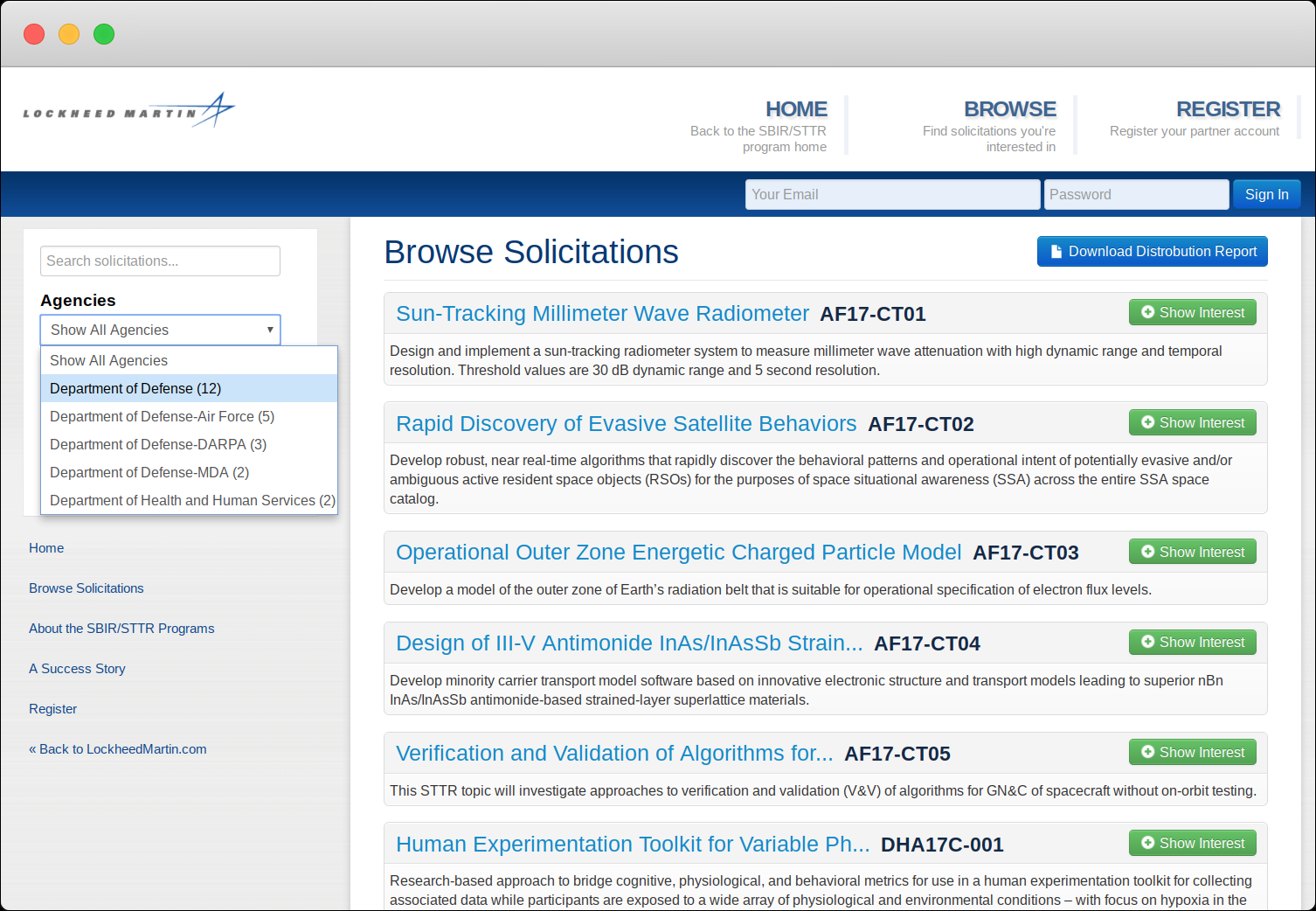Select Department of Defense (12) from agencies list
Image resolution: width=1316 pixels, height=911 pixels.
(x=135, y=388)
